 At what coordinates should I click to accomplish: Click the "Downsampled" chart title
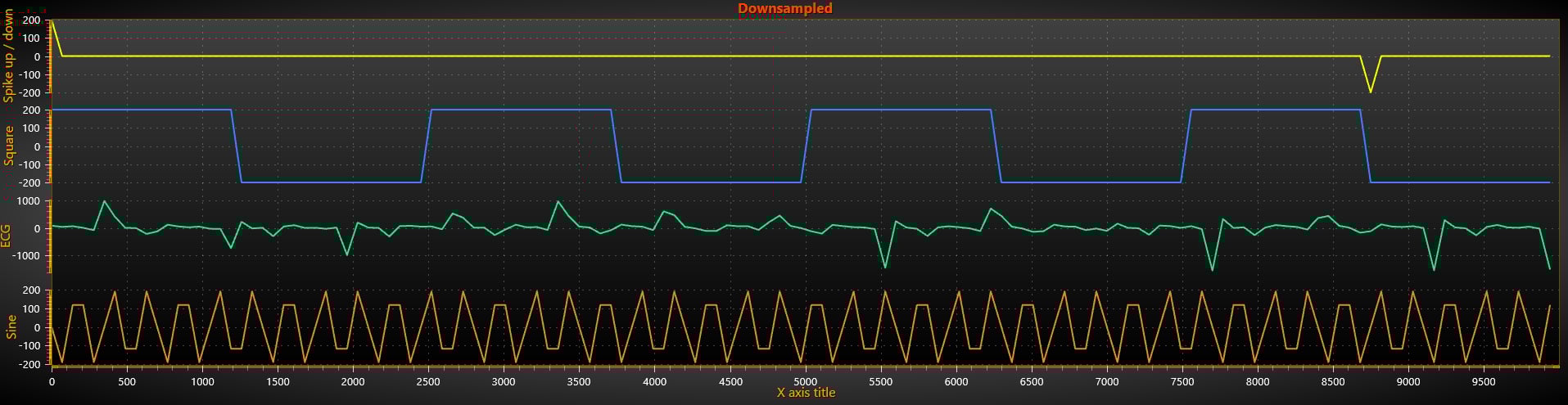tap(784, 8)
